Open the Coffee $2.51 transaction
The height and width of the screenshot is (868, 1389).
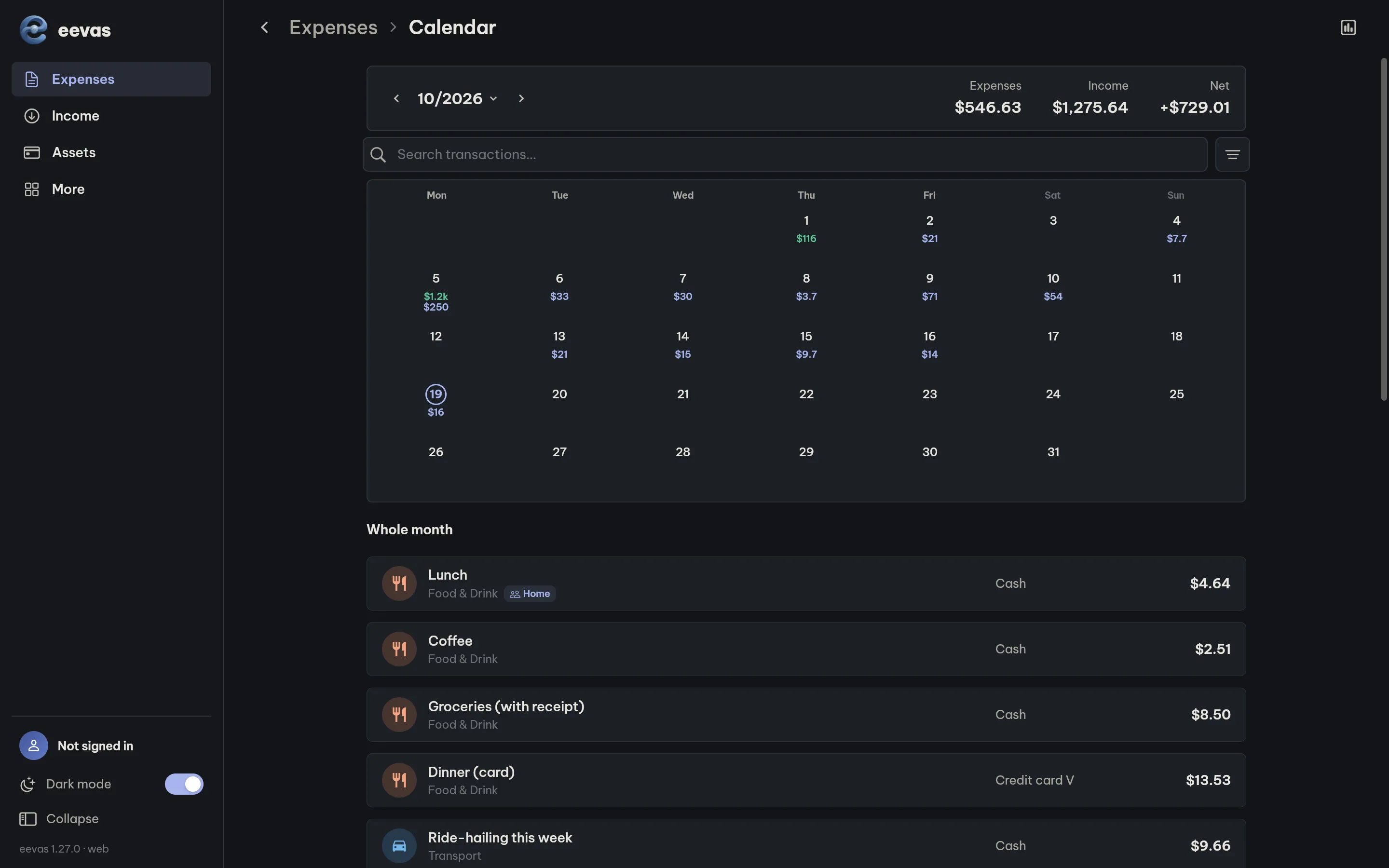point(806,649)
